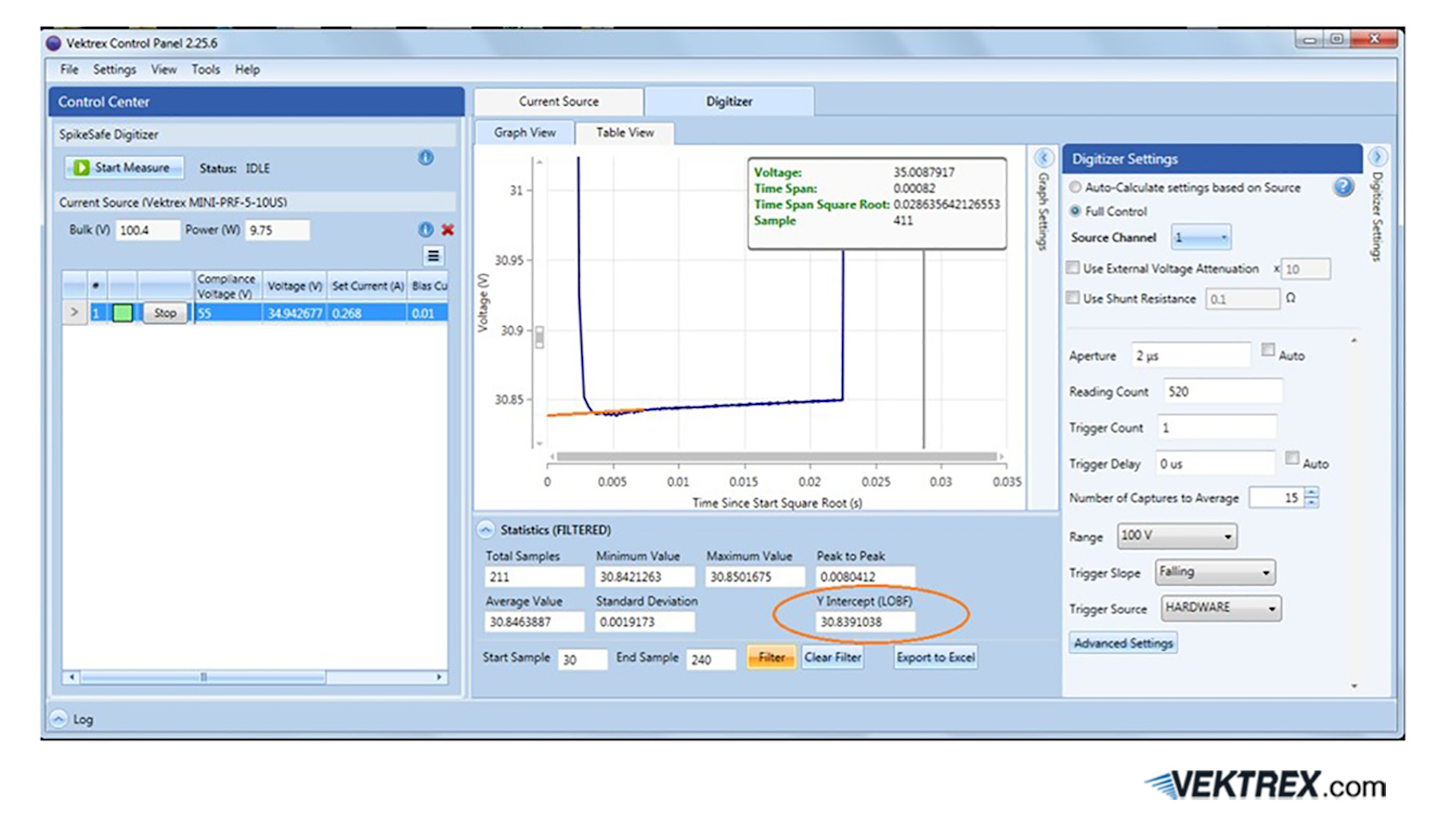Switch to the Table View tab
Screen dimensions: 1440x833
point(625,132)
